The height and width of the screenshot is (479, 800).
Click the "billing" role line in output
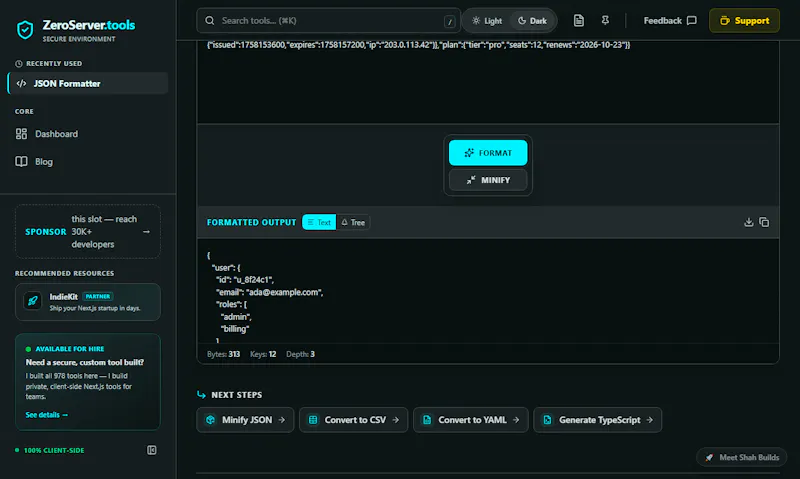[x=235, y=329]
